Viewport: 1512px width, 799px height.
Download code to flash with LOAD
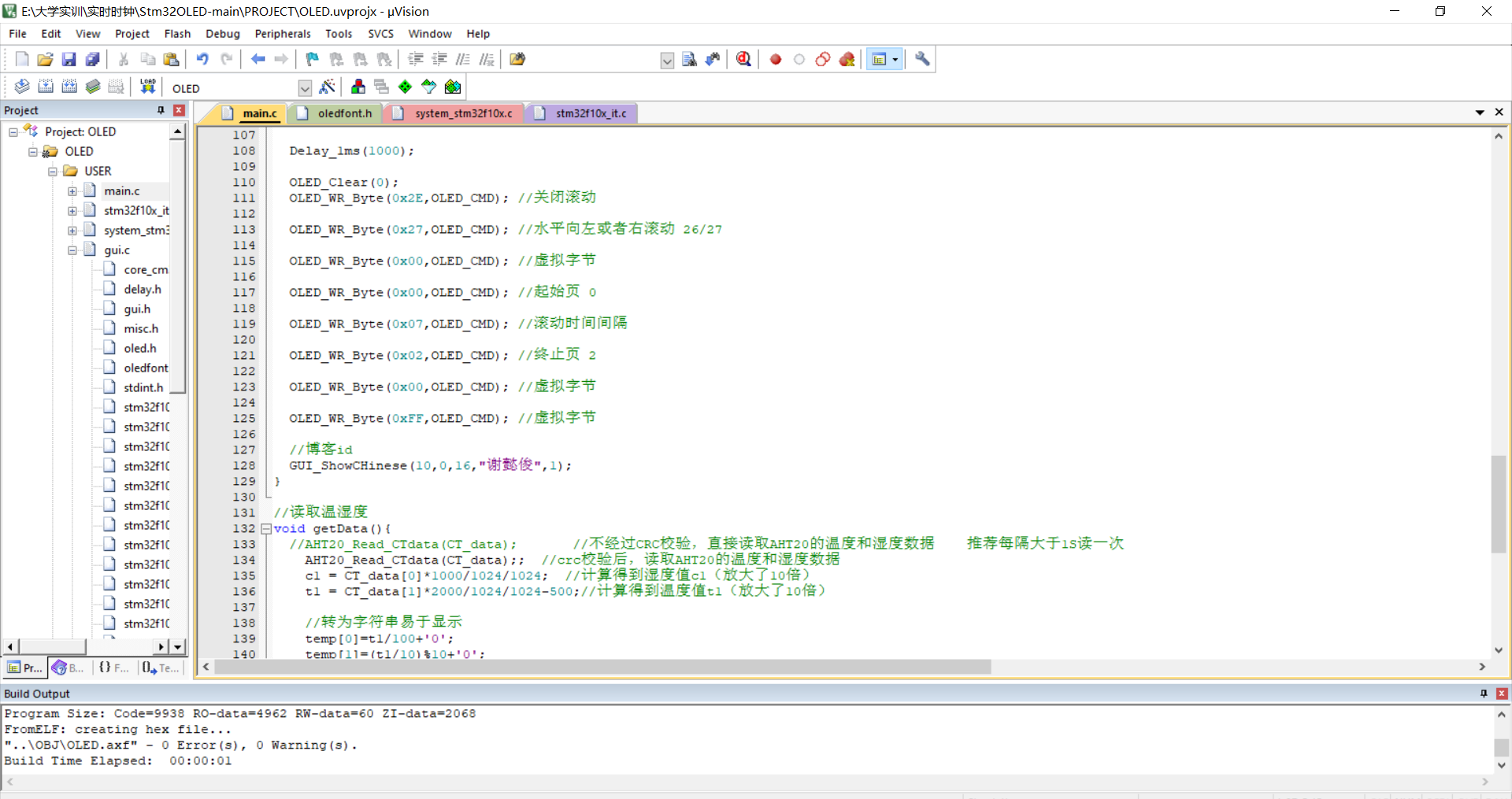click(147, 87)
